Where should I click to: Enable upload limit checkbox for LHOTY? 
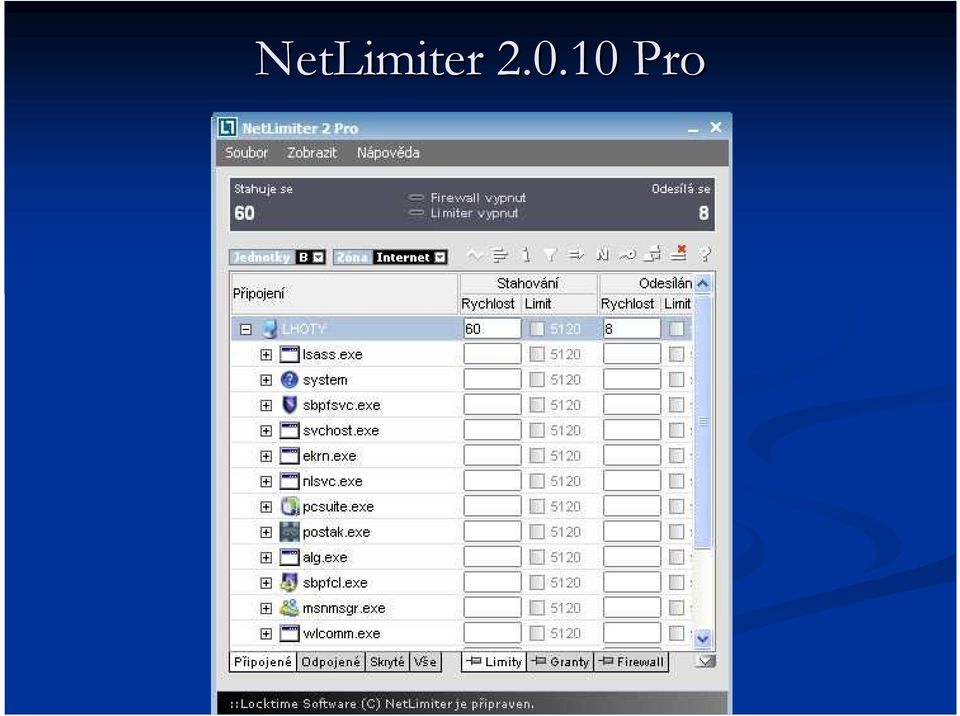tap(677, 329)
